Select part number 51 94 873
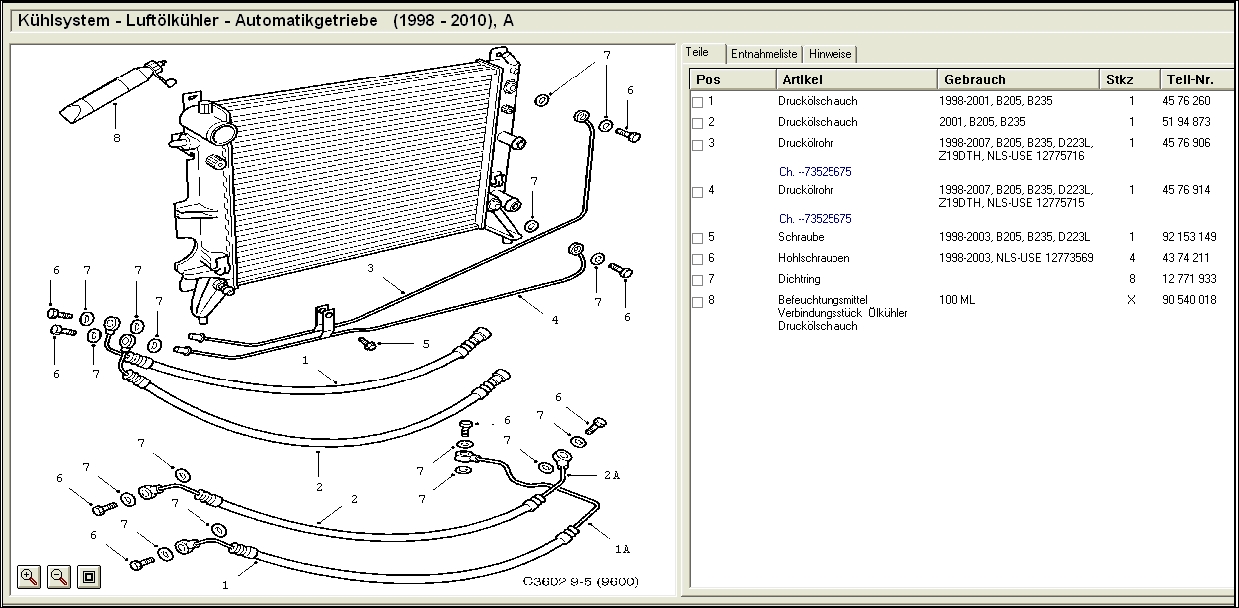This screenshot has height=608, width=1239. point(1186,122)
